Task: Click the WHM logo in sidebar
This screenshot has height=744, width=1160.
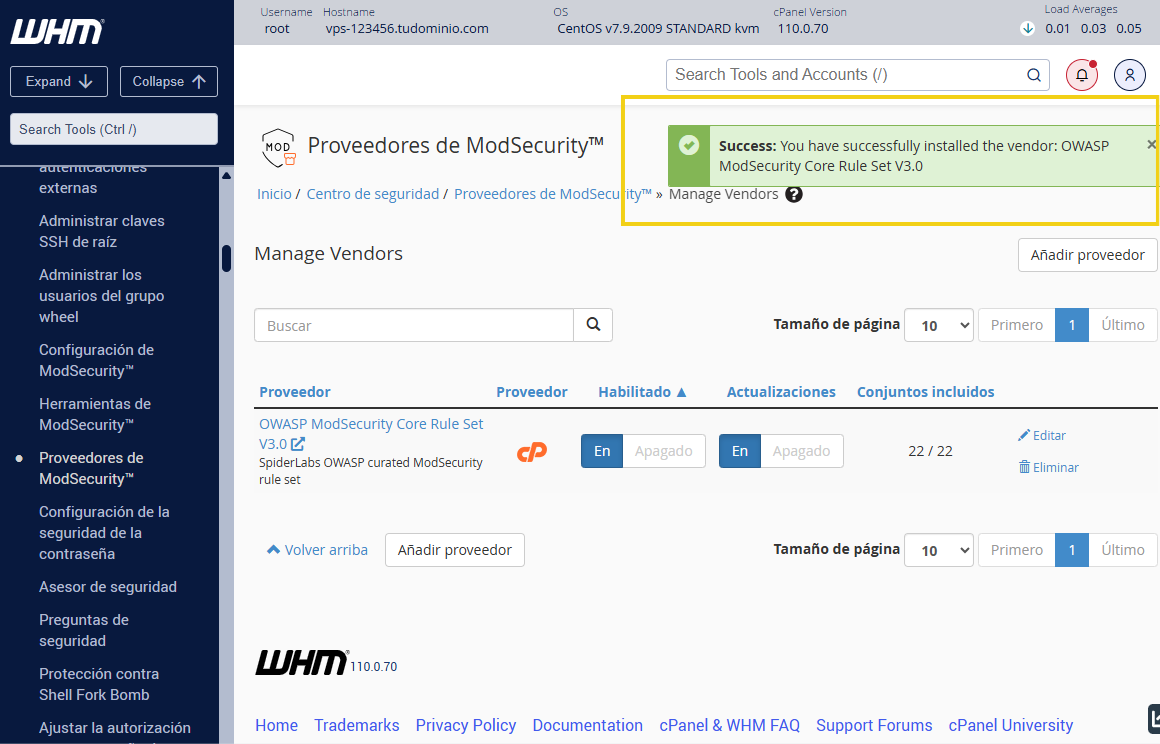Action: pos(57,32)
